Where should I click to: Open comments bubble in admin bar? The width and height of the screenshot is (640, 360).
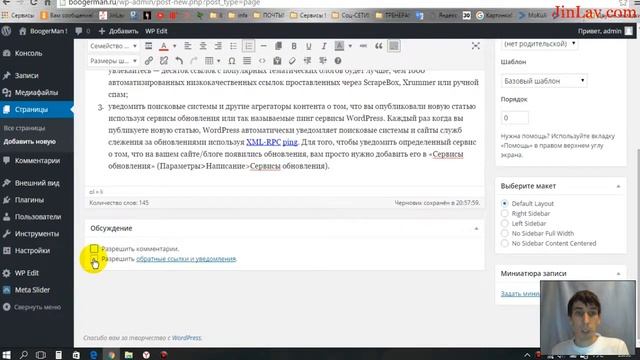click(x=82, y=31)
